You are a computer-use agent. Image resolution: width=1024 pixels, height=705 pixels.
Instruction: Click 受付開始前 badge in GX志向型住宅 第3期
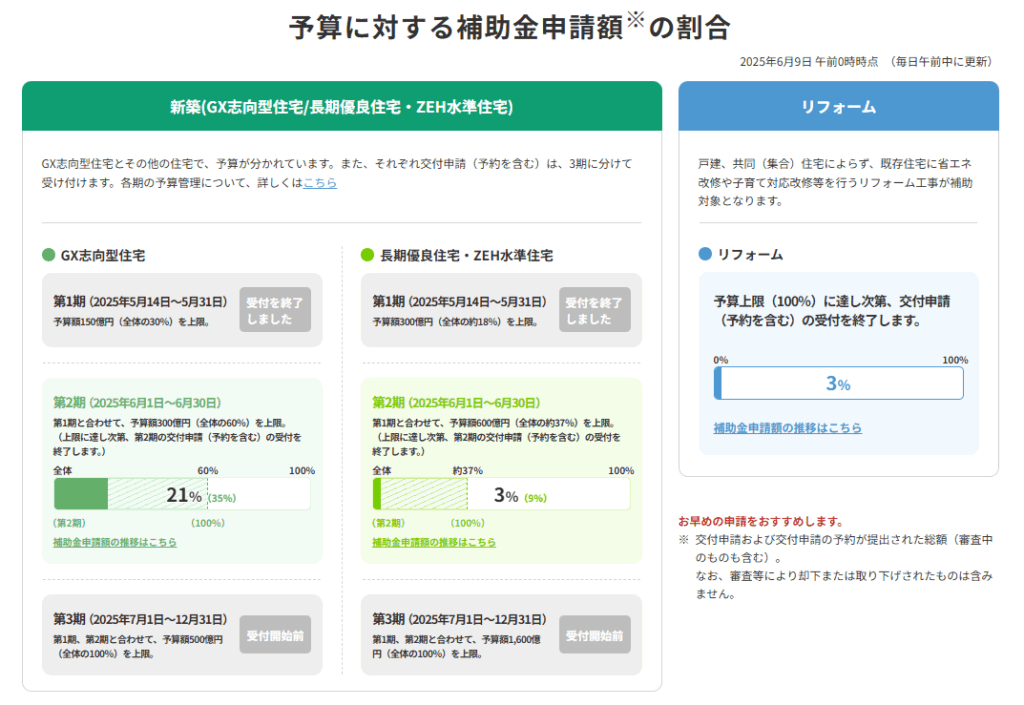(x=275, y=635)
